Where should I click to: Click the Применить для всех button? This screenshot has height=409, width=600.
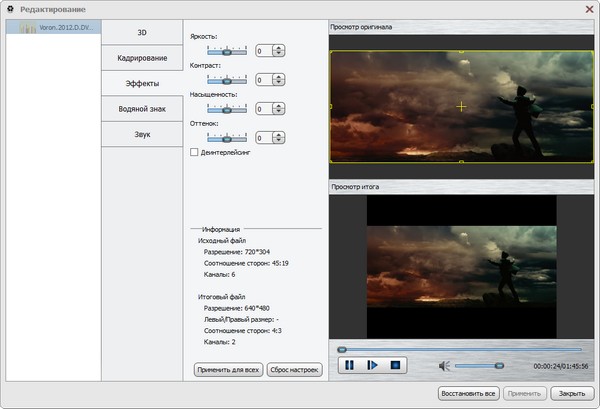(228, 370)
